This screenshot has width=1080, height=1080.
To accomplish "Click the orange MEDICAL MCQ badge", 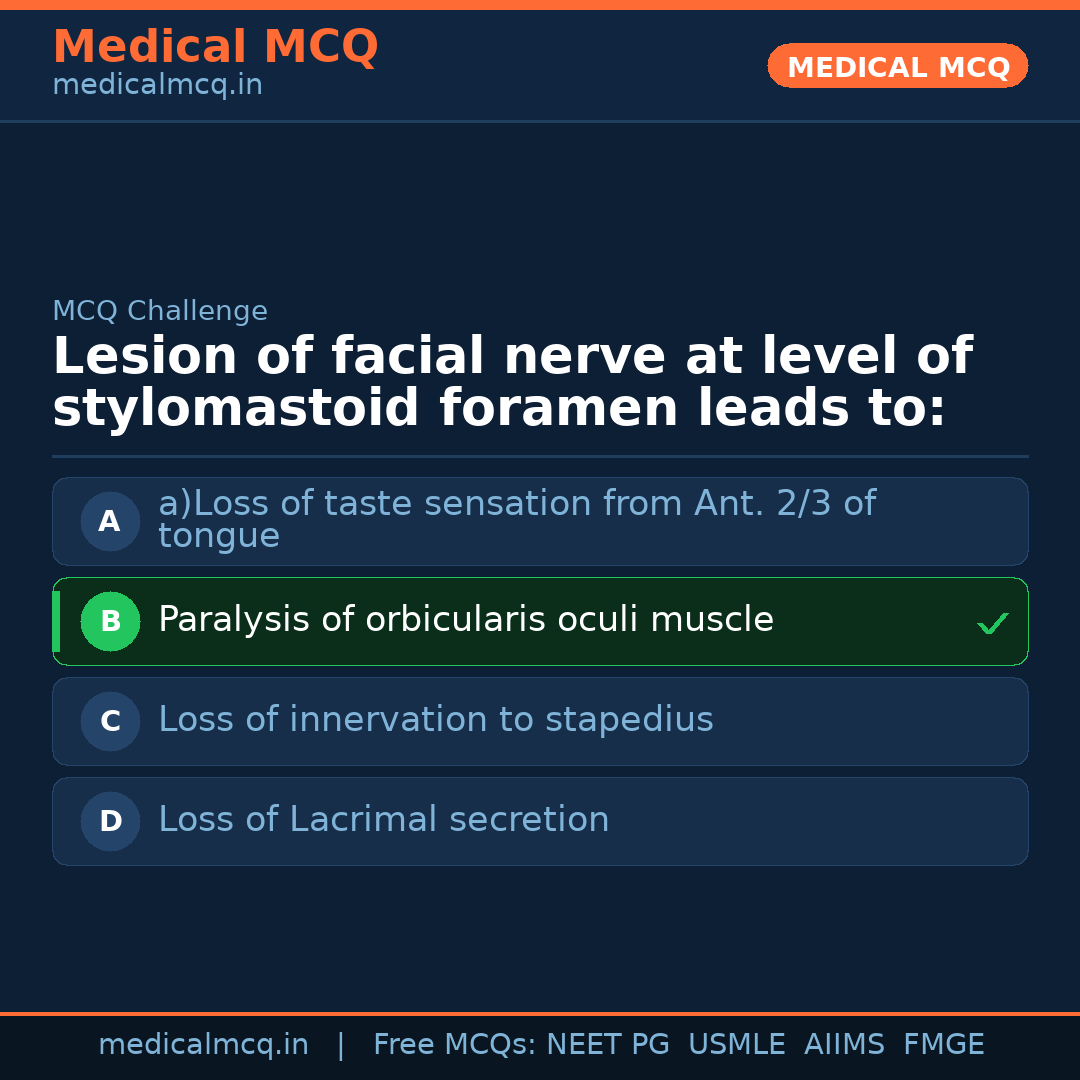I will coord(897,66).
